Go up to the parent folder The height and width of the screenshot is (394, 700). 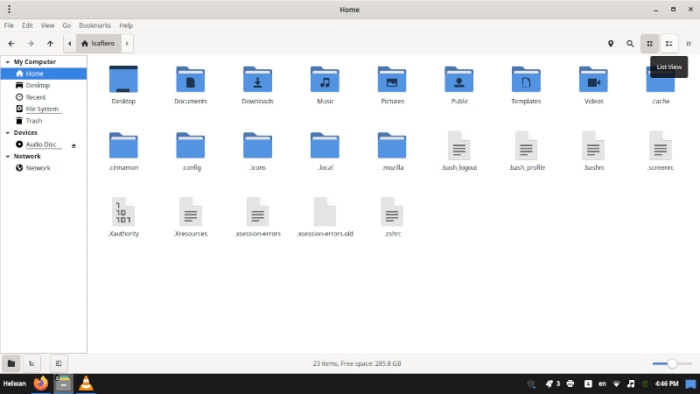click(50, 43)
